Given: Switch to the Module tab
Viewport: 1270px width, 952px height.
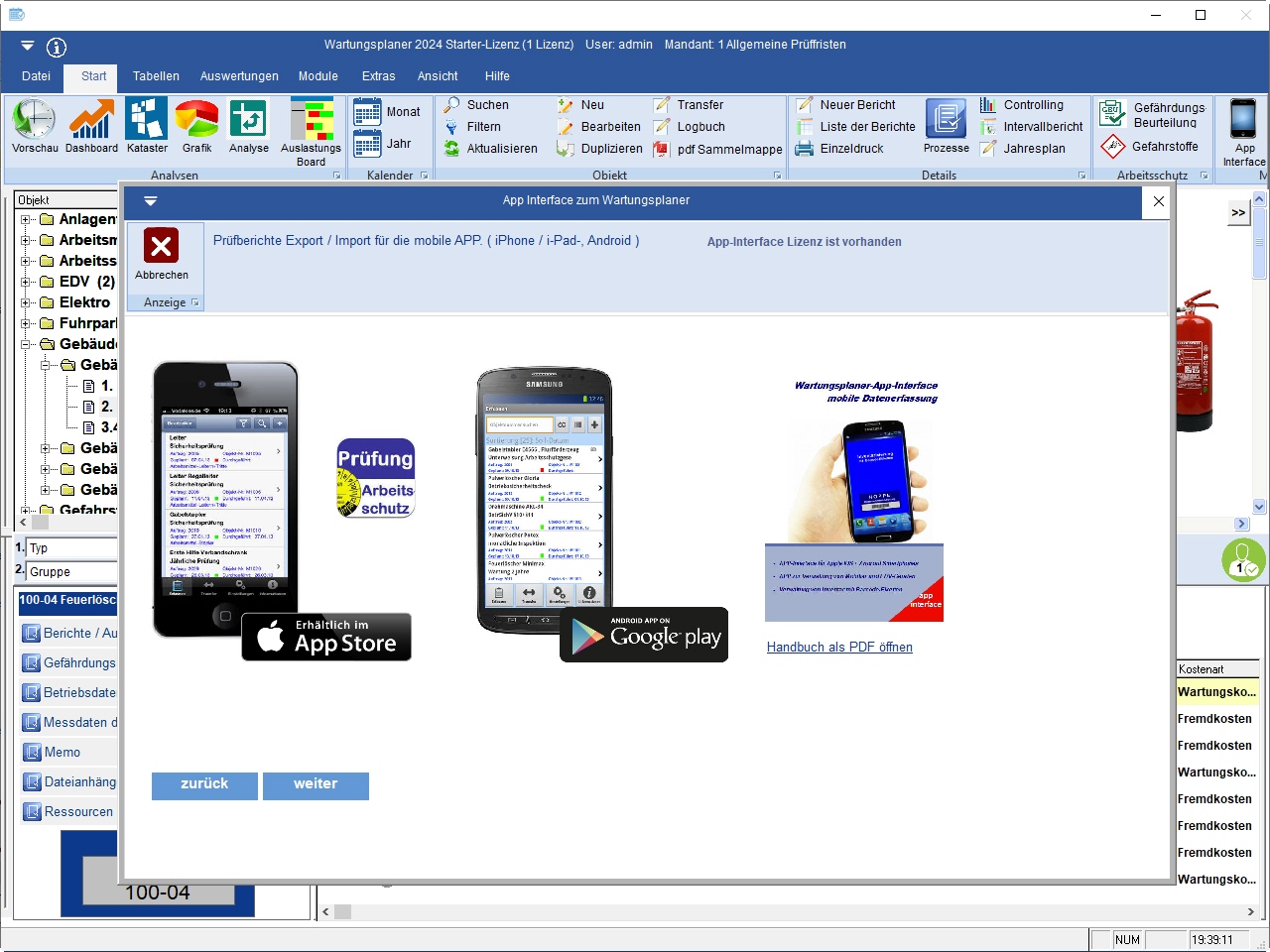Looking at the screenshot, I should coord(317,76).
